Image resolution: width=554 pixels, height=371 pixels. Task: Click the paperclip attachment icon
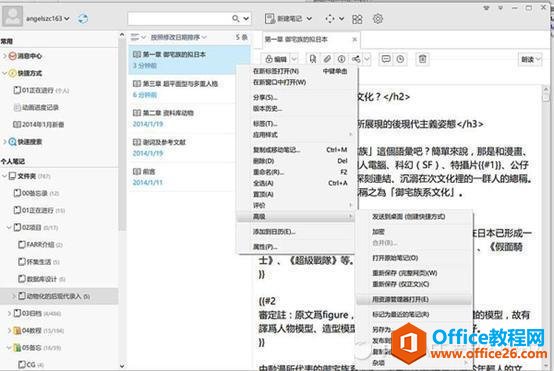coord(327,59)
